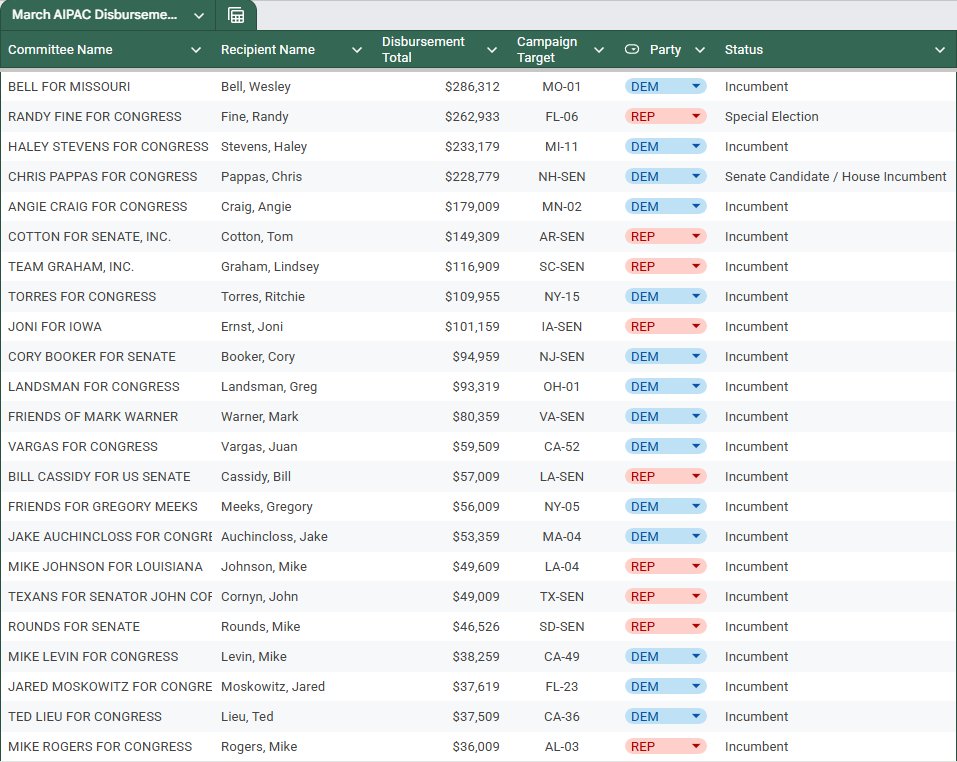Select cell BILL CASSIDY FOR US SENATE
This screenshot has width=957, height=762.
pos(107,476)
